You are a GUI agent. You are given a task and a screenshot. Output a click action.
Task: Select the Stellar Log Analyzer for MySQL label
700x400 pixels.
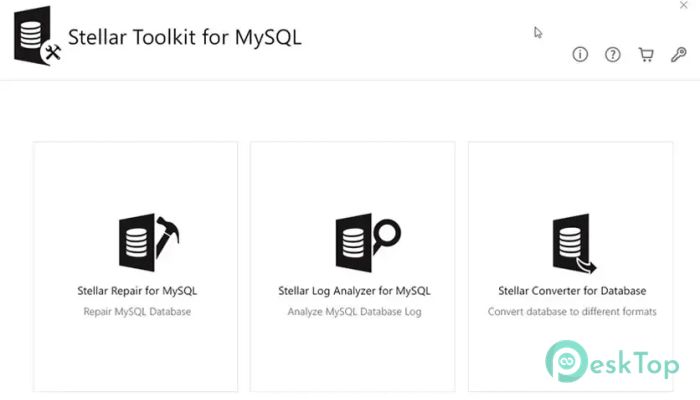[354, 291]
